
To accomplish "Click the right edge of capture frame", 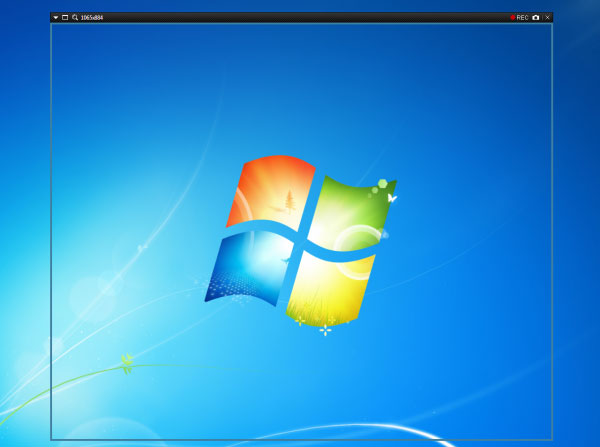I will click(x=552, y=230).
